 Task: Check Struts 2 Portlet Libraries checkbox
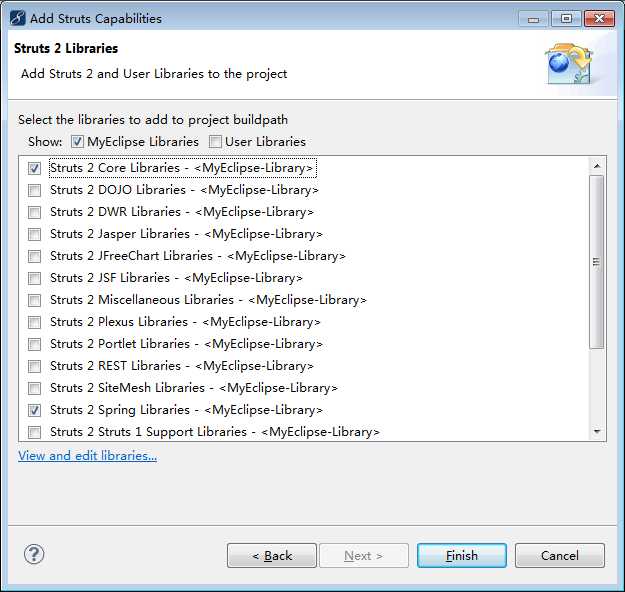[x=34, y=344]
